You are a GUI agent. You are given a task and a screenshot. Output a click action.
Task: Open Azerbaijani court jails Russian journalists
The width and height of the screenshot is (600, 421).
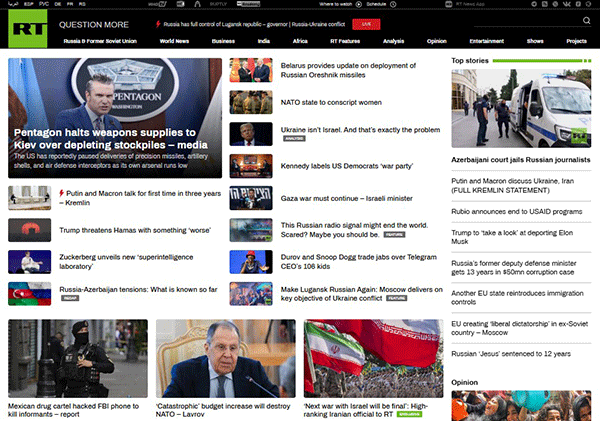[521, 160]
